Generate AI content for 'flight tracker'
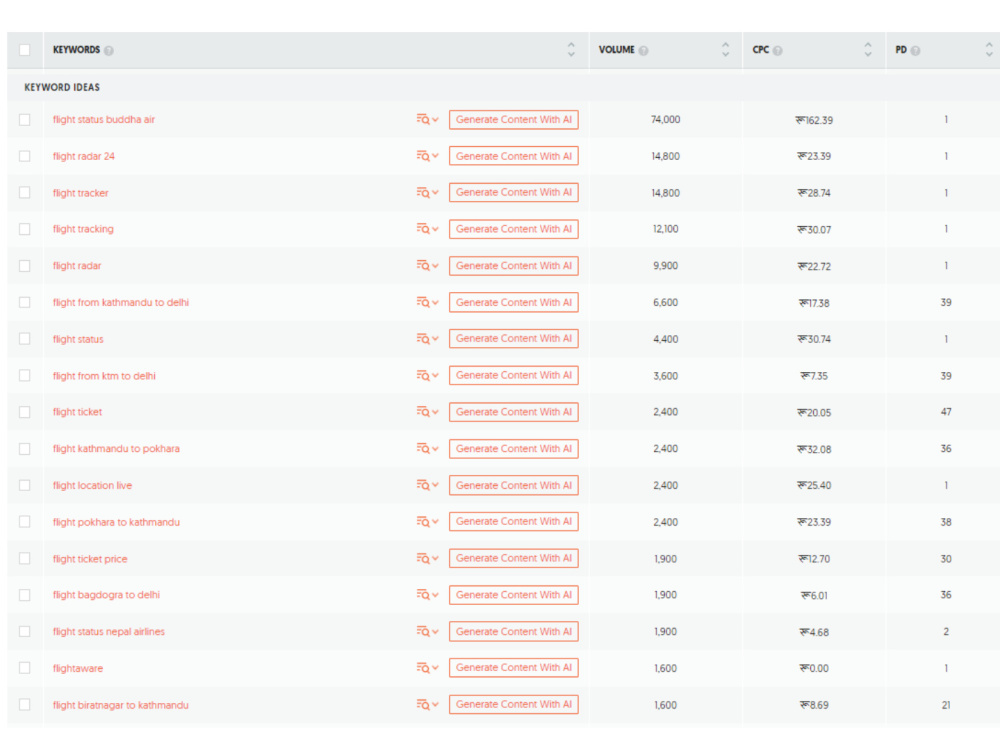This screenshot has height=751, width=1000. click(513, 193)
